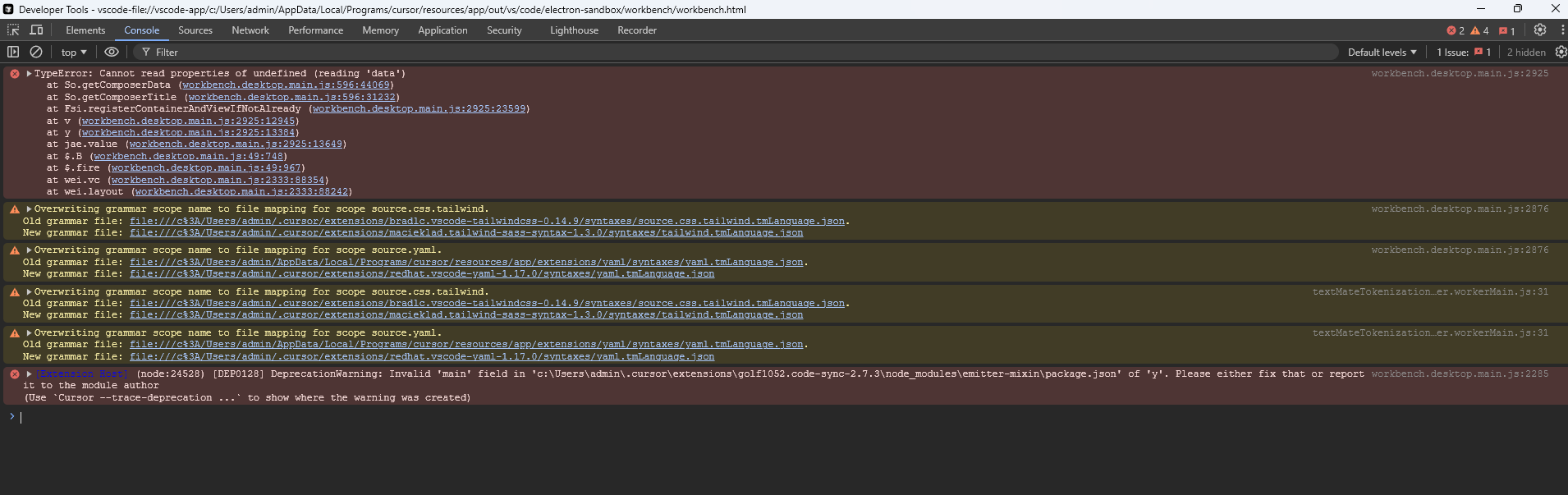Viewport: 1568px width, 495px height.
Task: Open $.fire link workbench.desktop.main.js:49:967
Action: click(206, 167)
